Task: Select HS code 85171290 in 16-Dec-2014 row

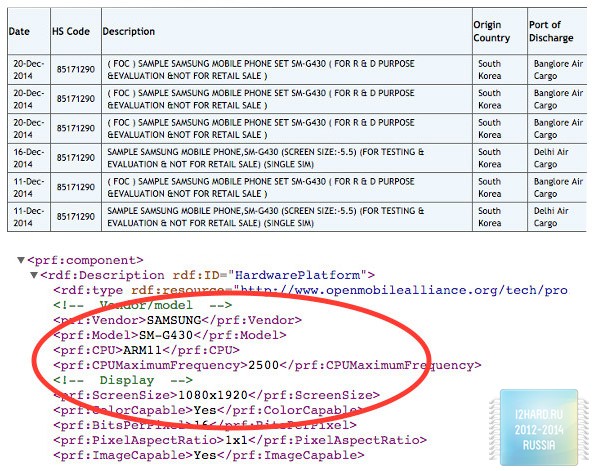Action: 76,158
